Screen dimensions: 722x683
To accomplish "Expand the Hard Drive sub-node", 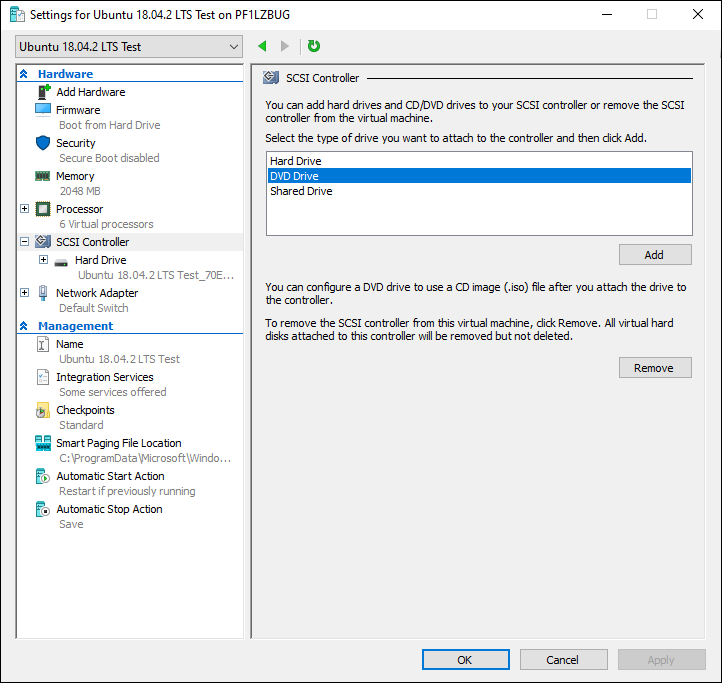I will pyautogui.click(x=43, y=260).
